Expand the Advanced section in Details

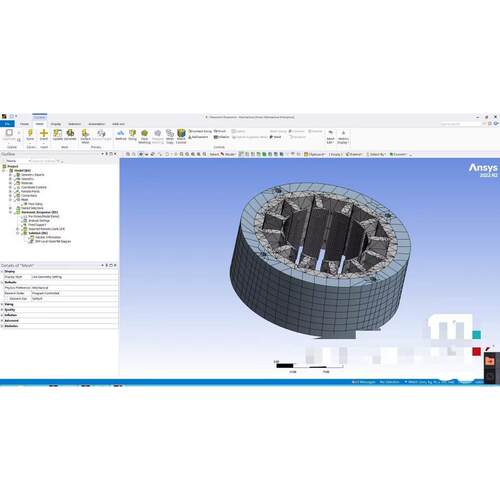[x=3, y=320]
